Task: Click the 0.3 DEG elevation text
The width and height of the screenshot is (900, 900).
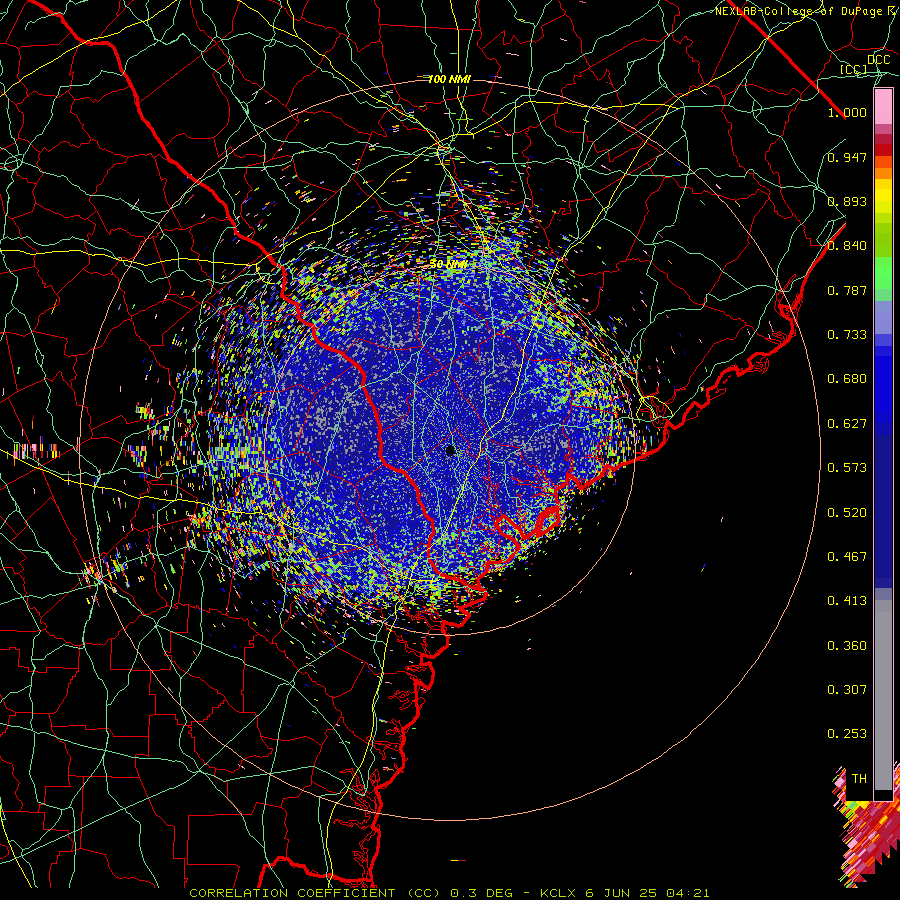Action: [x=480, y=893]
